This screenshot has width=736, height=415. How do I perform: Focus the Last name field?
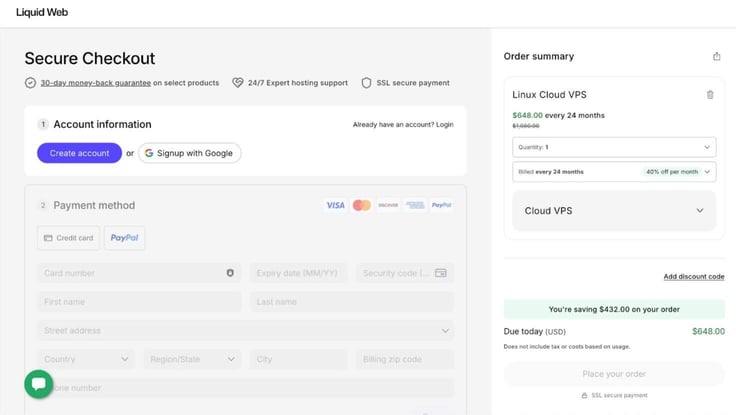click(352, 302)
